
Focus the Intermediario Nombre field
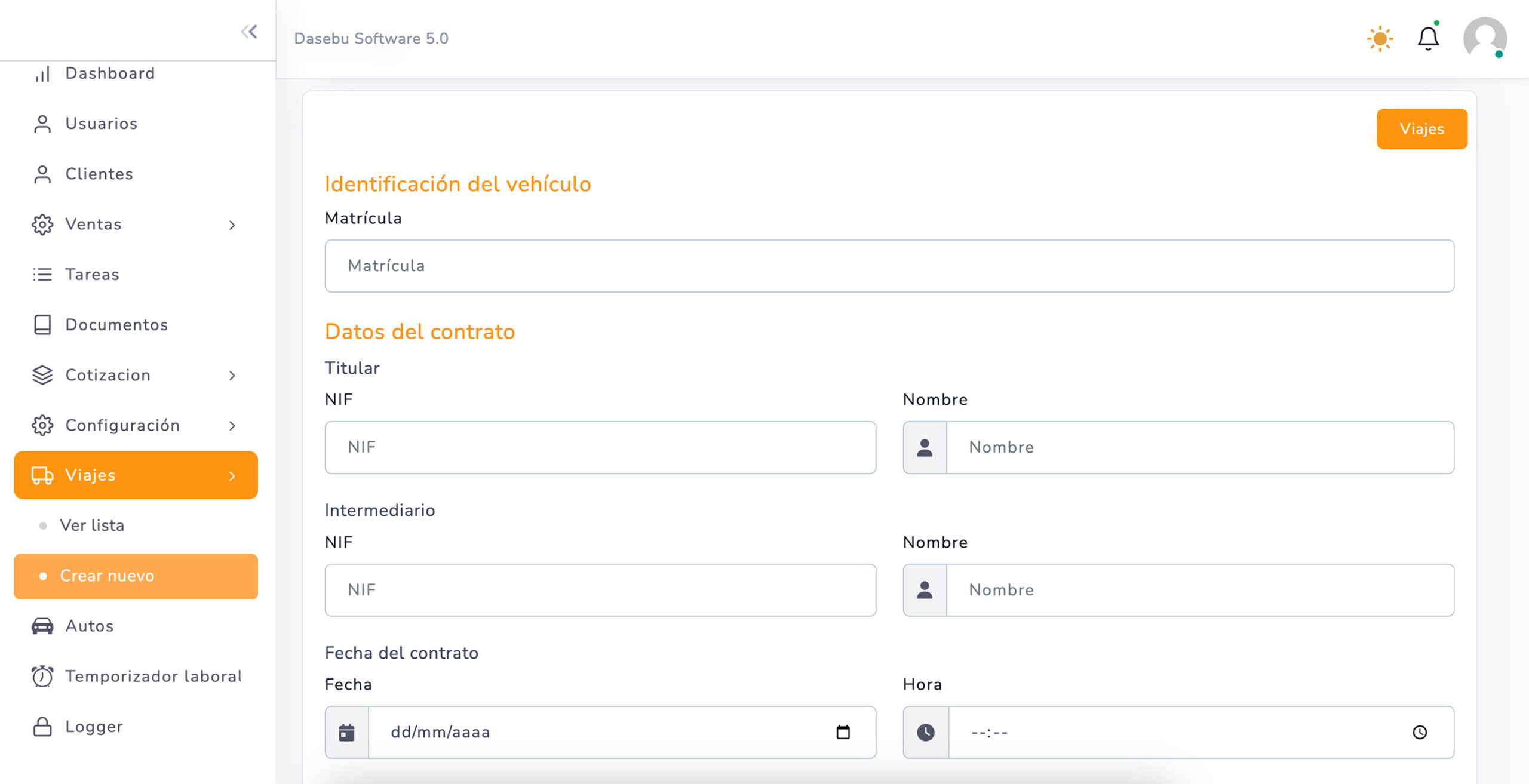coord(1200,590)
